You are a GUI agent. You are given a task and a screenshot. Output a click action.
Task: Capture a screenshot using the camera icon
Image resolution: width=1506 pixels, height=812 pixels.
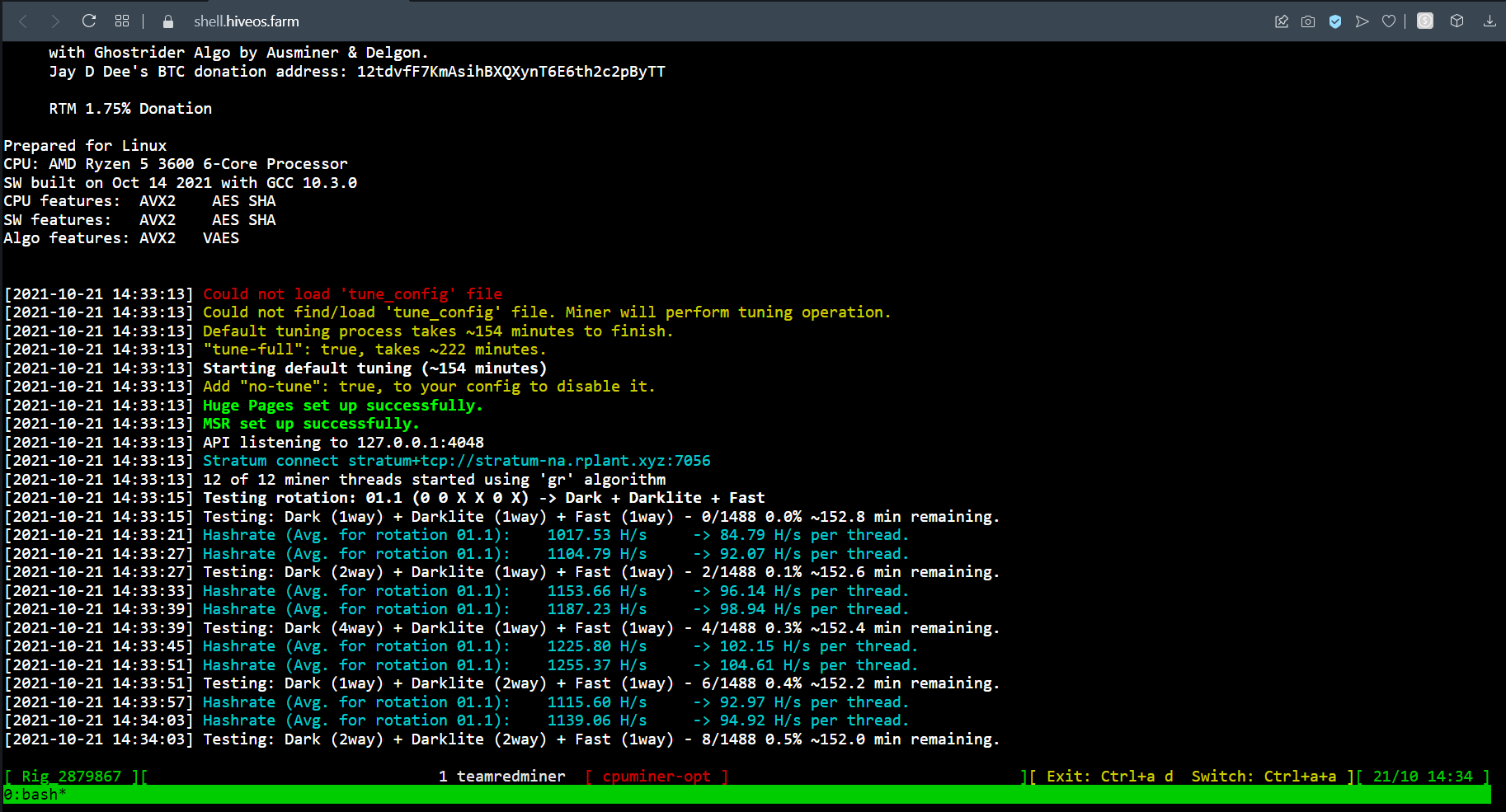1307,21
